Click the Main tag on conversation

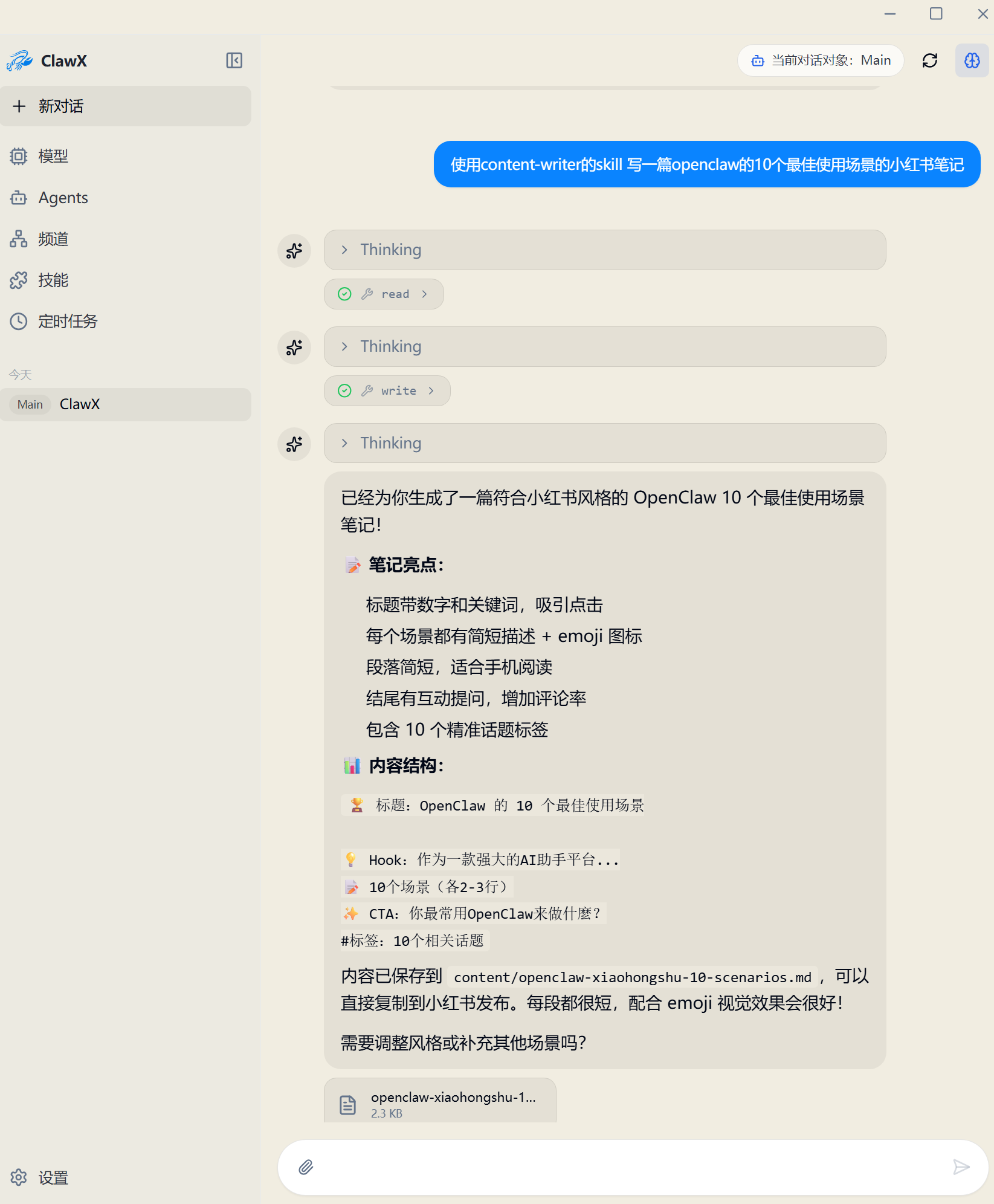30,404
